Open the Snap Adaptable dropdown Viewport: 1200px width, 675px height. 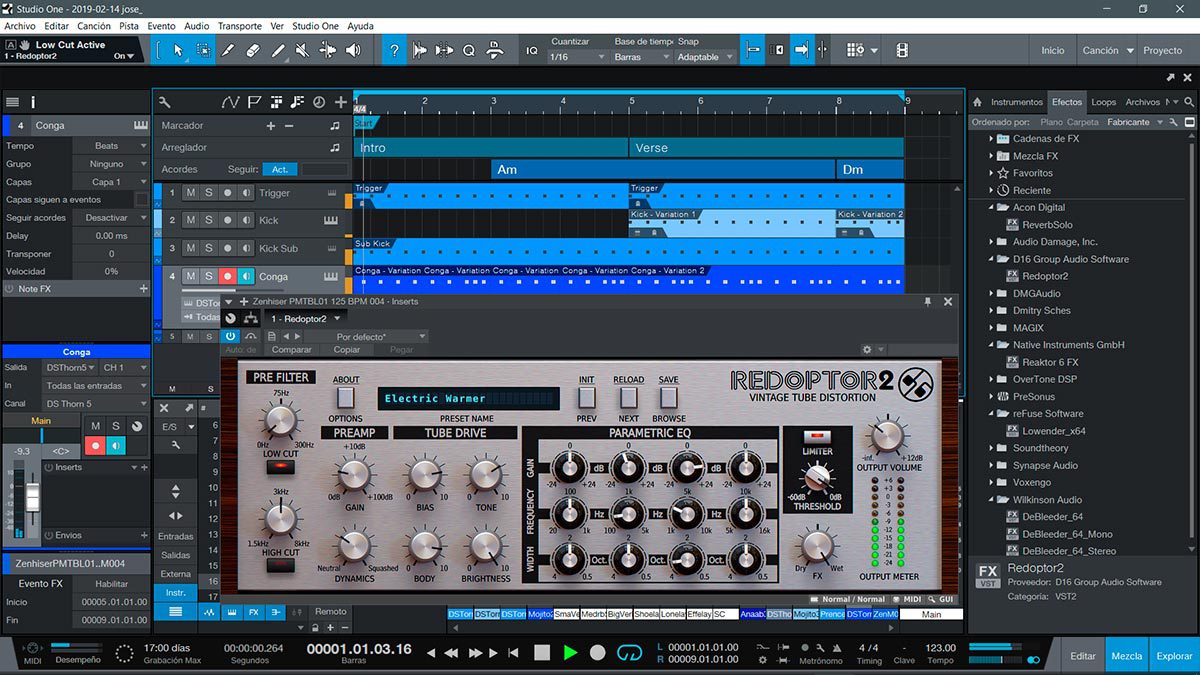click(x=705, y=57)
